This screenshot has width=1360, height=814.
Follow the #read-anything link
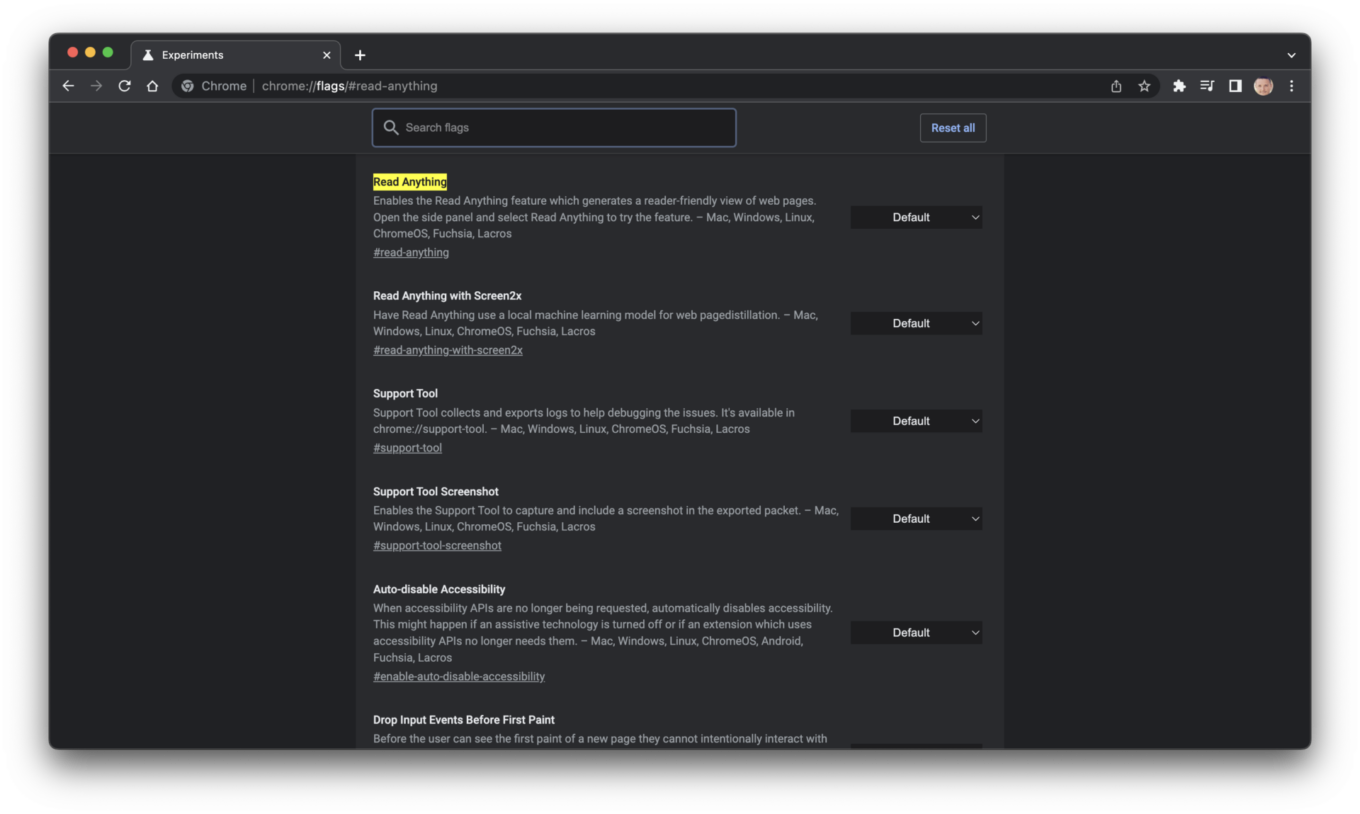coord(411,253)
